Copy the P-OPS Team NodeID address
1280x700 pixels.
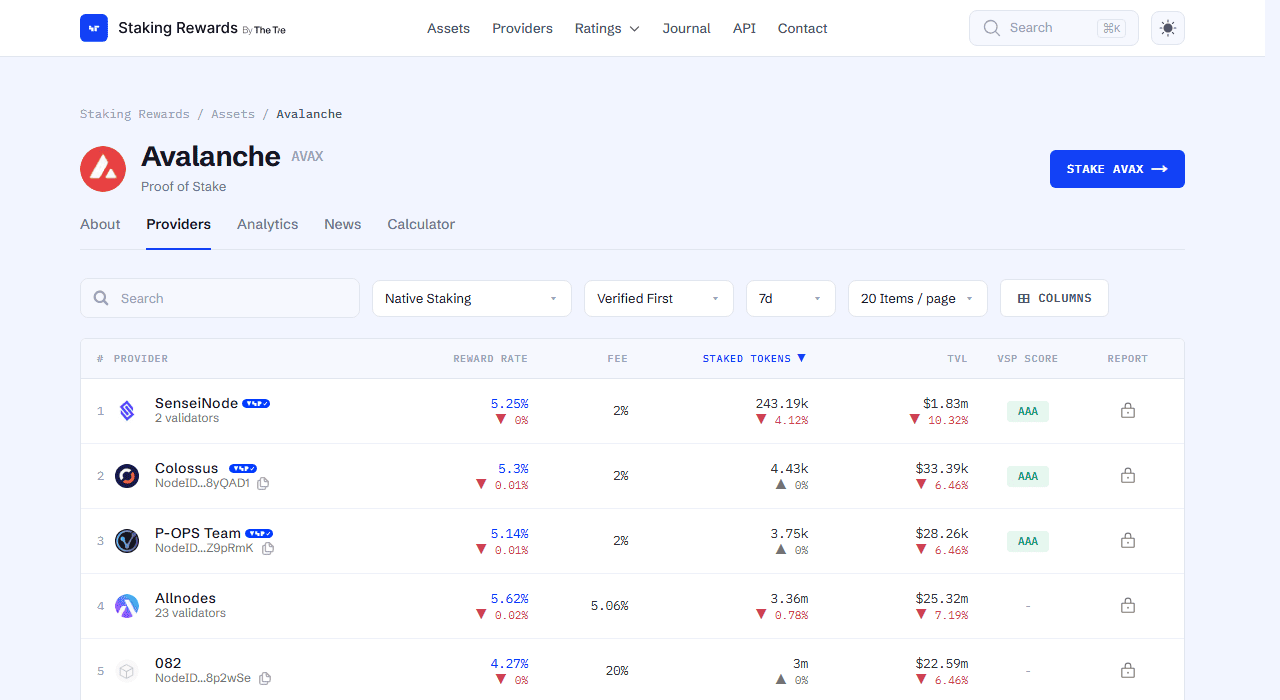[268, 548]
